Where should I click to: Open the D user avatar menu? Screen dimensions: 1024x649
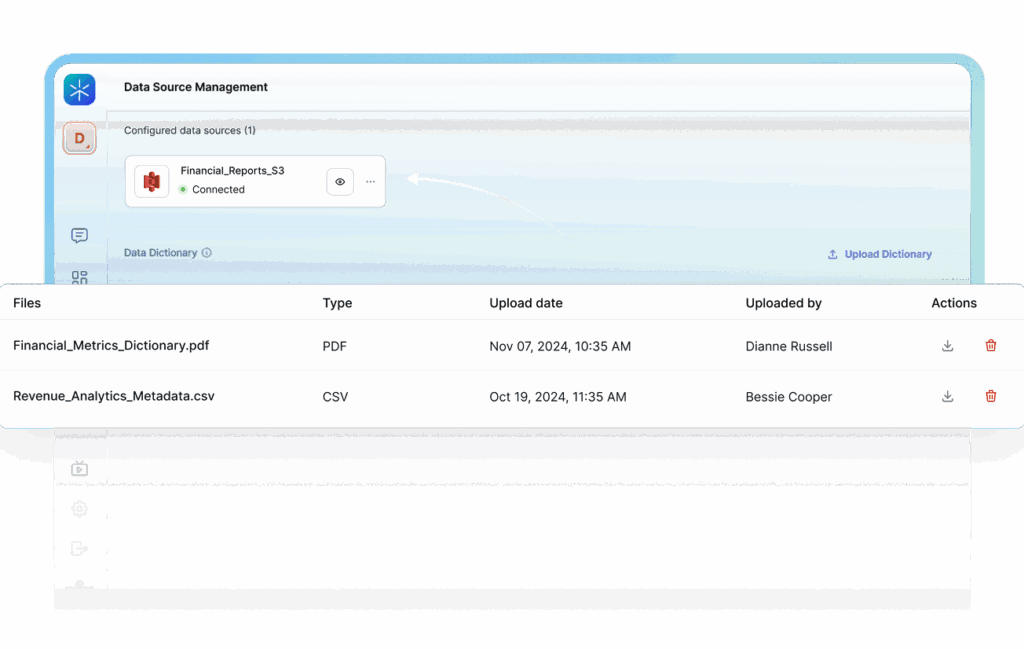pyautogui.click(x=79, y=138)
